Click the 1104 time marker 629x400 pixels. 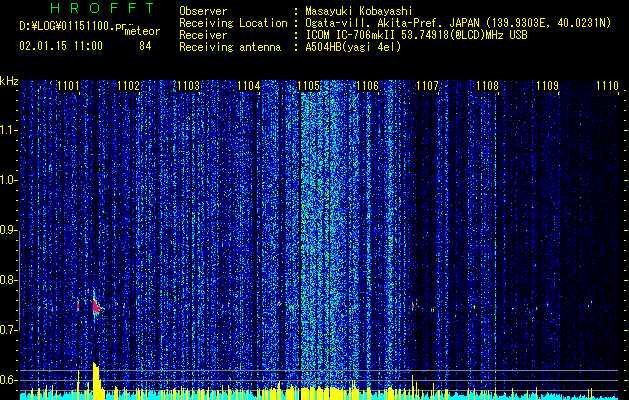coord(248,85)
